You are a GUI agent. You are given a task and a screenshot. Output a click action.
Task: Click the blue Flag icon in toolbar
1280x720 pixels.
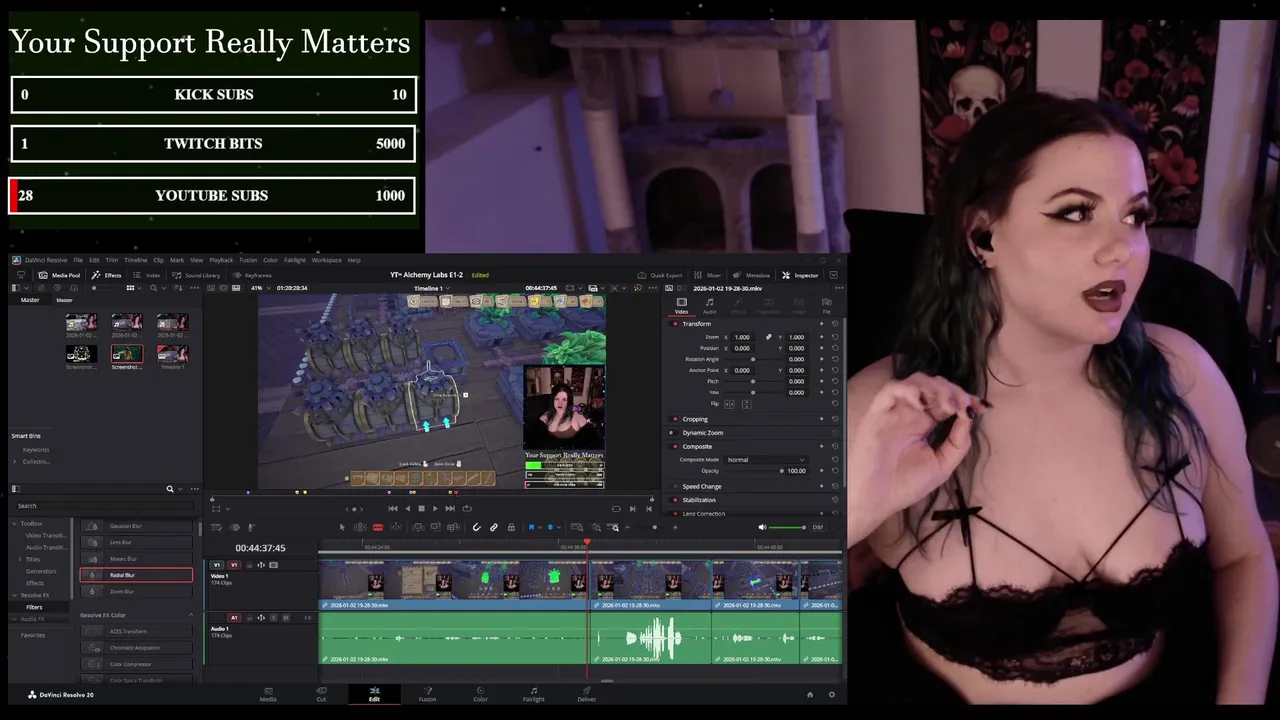click(x=532, y=527)
